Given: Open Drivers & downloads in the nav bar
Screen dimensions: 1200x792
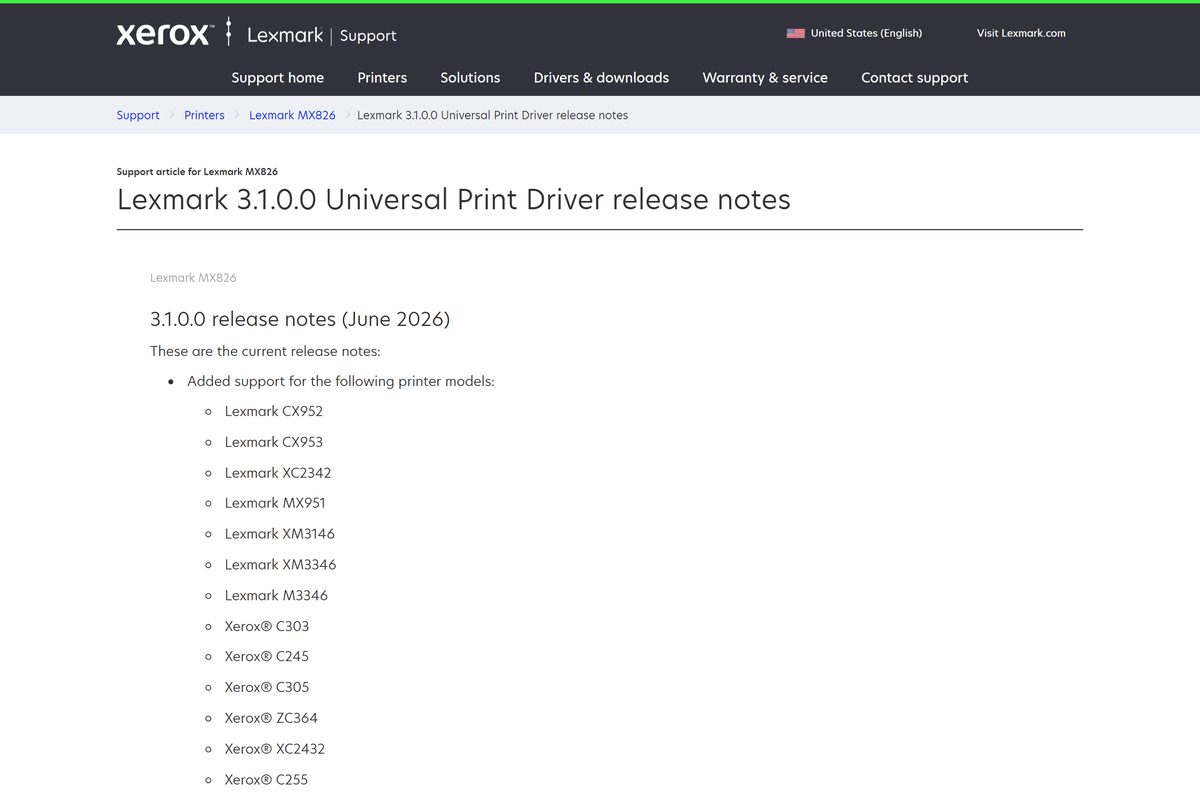Looking at the screenshot, I should click(x=601, y=77).
